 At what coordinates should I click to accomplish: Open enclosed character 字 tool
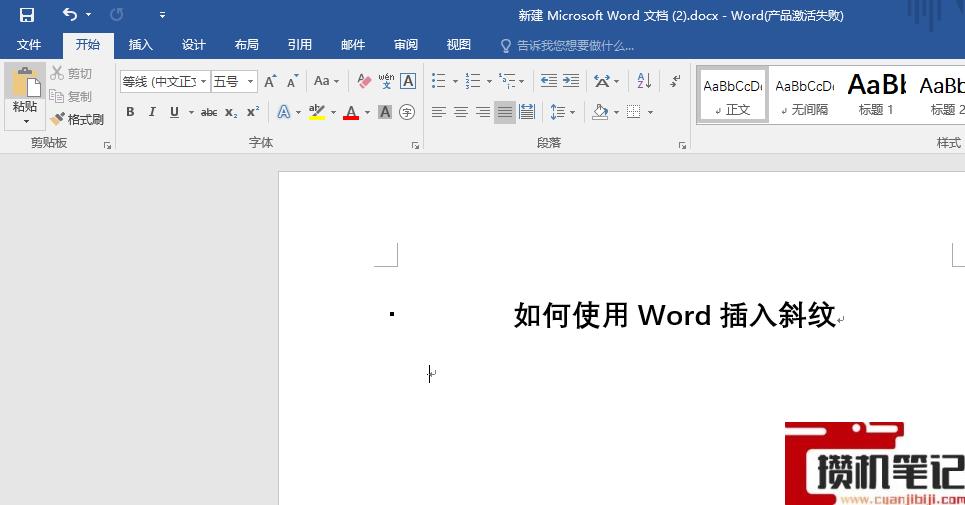click(407, 112)
